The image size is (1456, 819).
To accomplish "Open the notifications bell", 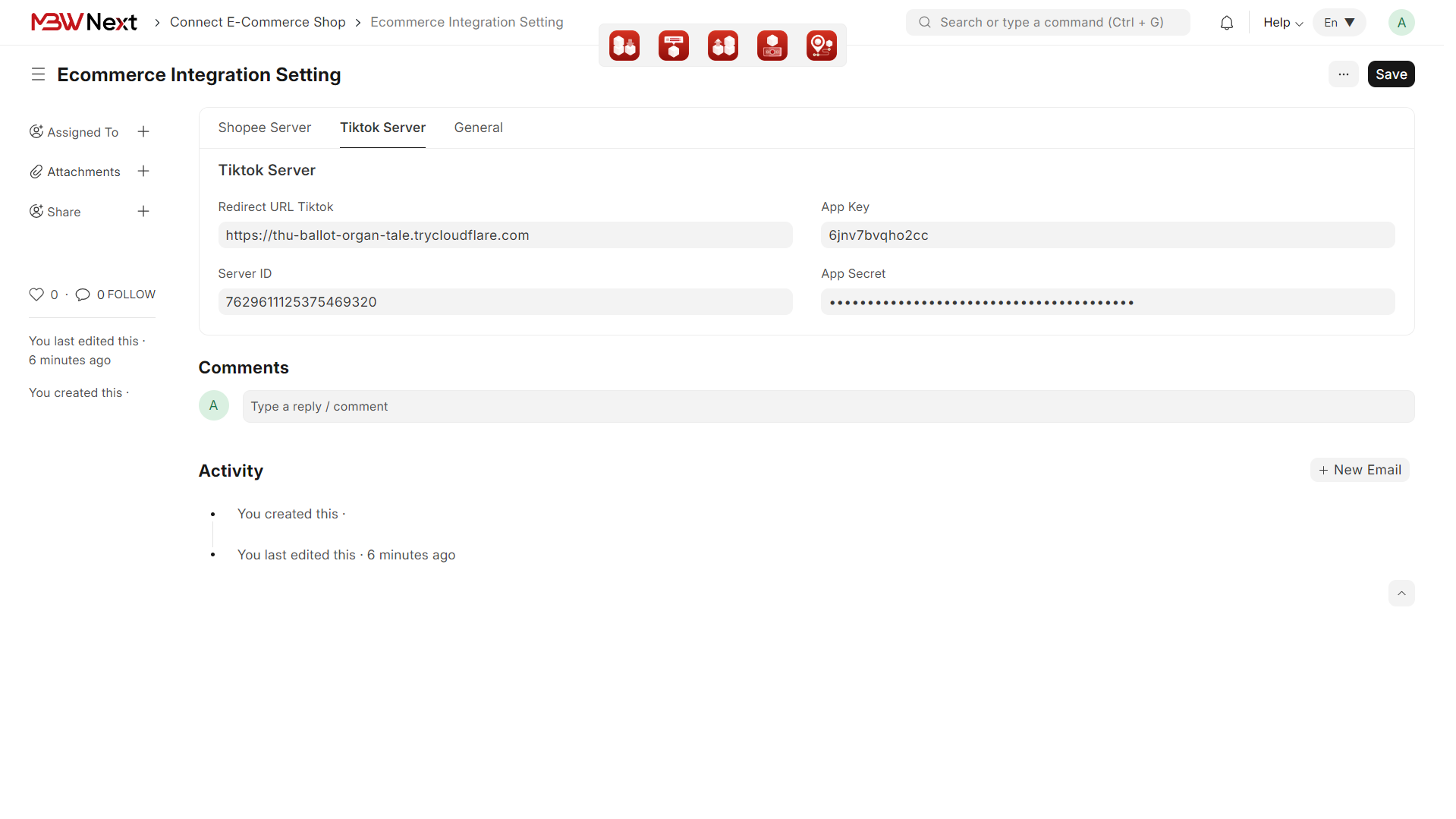I will [x=1227, y=23].
